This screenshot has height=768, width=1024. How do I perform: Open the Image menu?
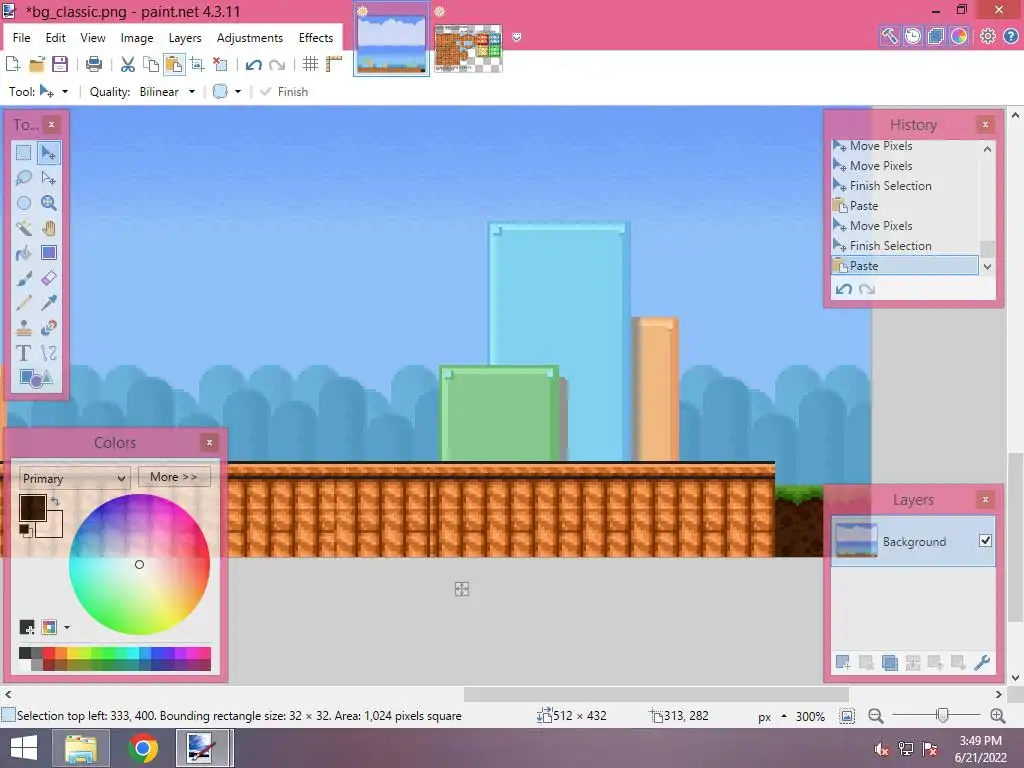(x=136, y=38)
